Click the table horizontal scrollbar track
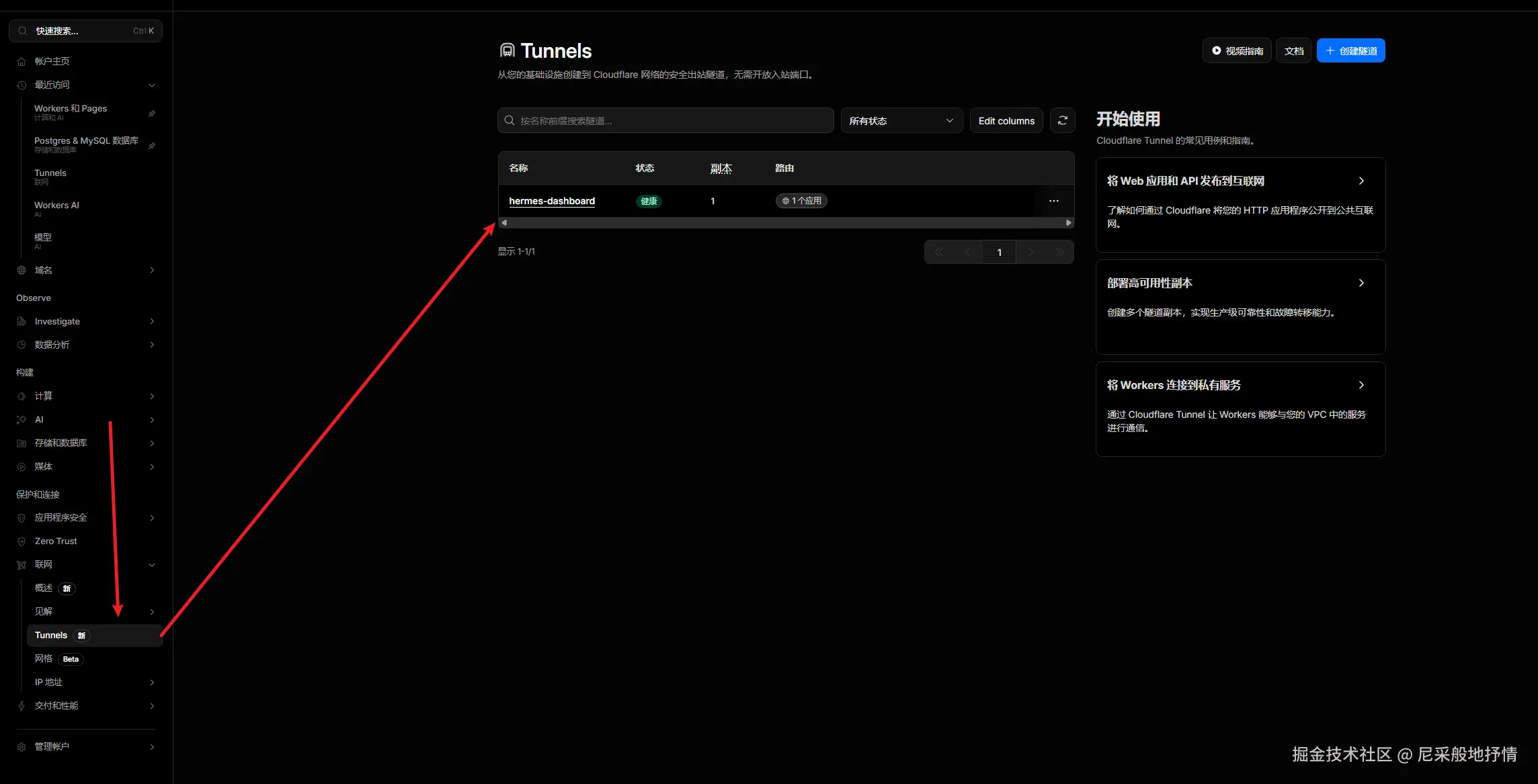Image resolution: width=1538 pixels, height=784 pixels. tap(786, 222)
